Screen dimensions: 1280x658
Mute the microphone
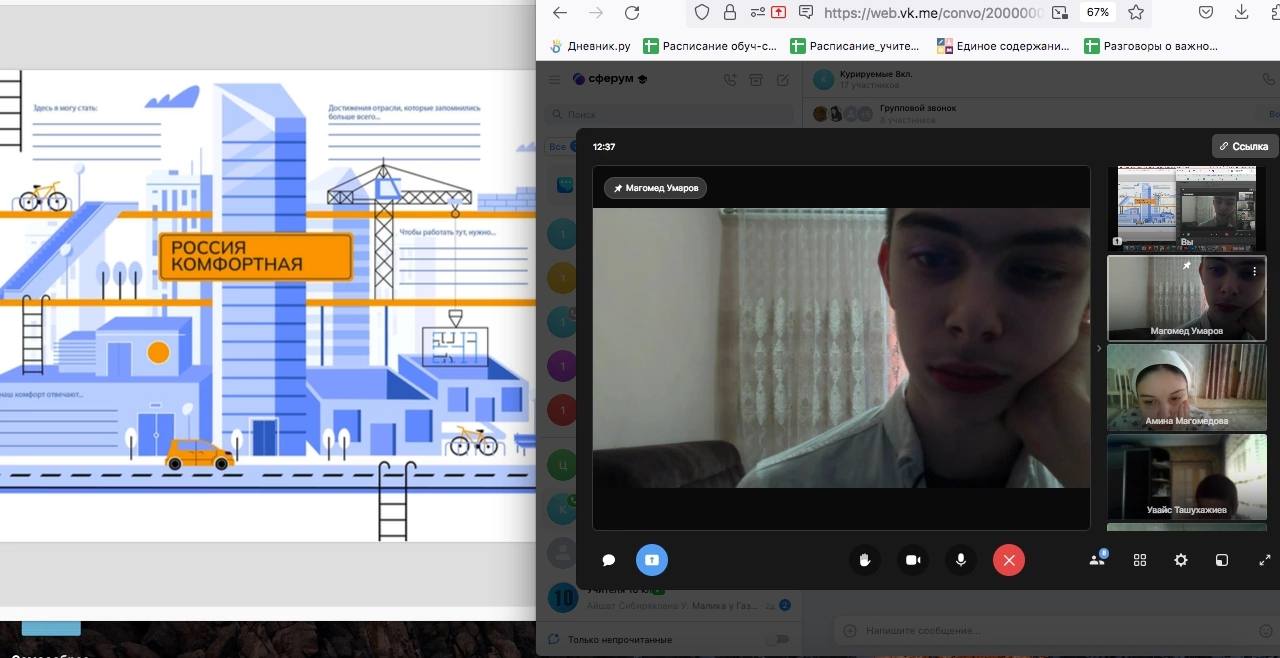click(x=961, y=560)
